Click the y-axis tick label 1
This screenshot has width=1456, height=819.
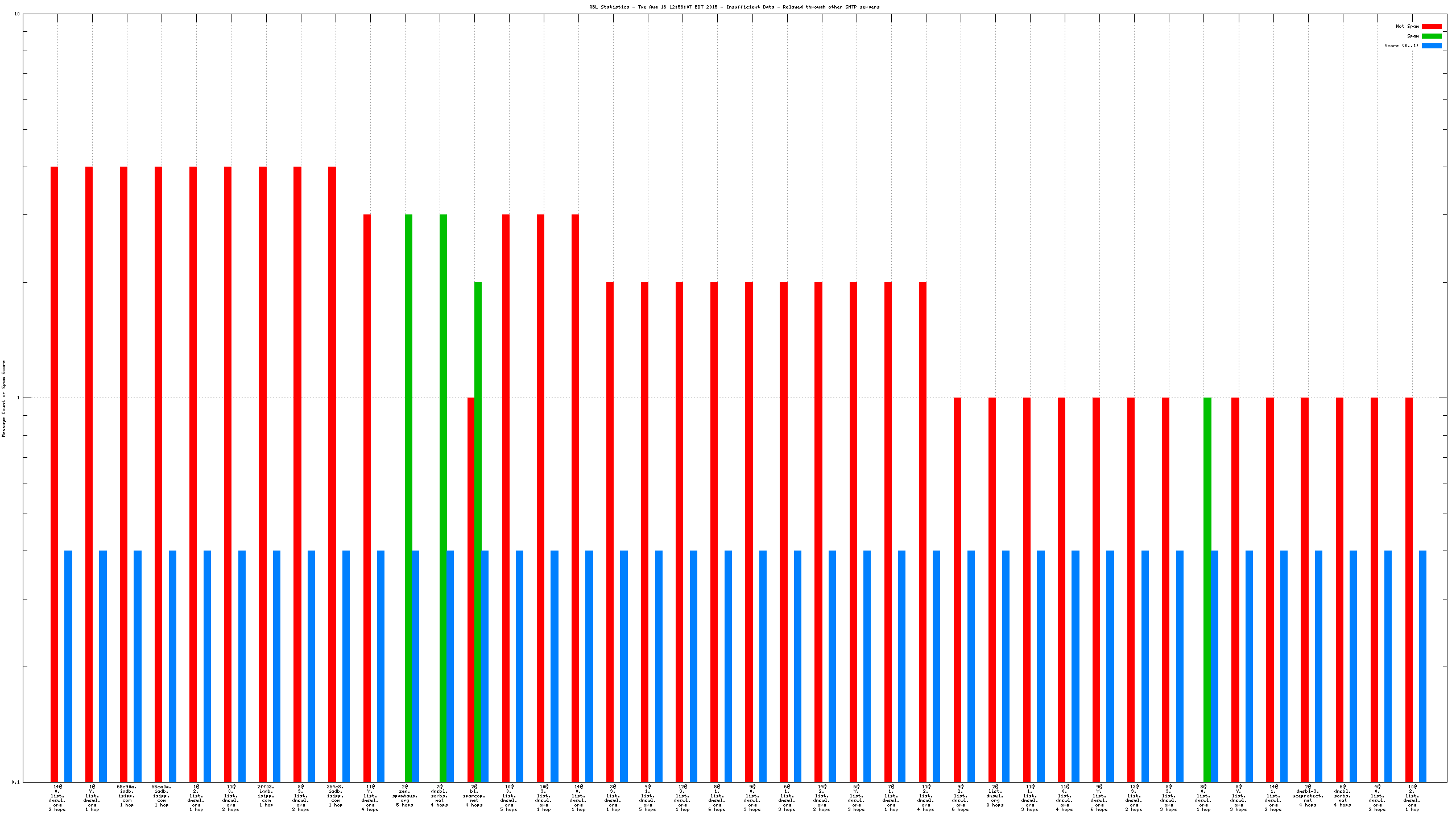pos(18,398)
